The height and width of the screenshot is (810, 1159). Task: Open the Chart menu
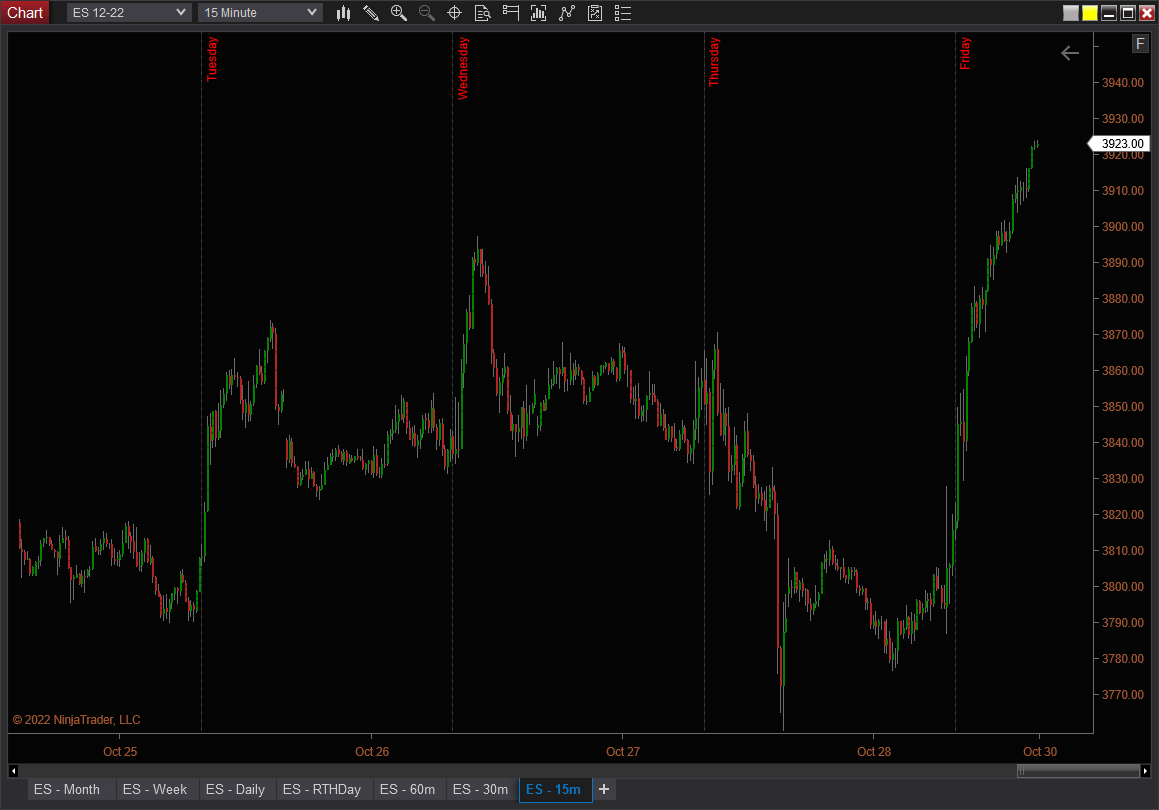point(25,12)
